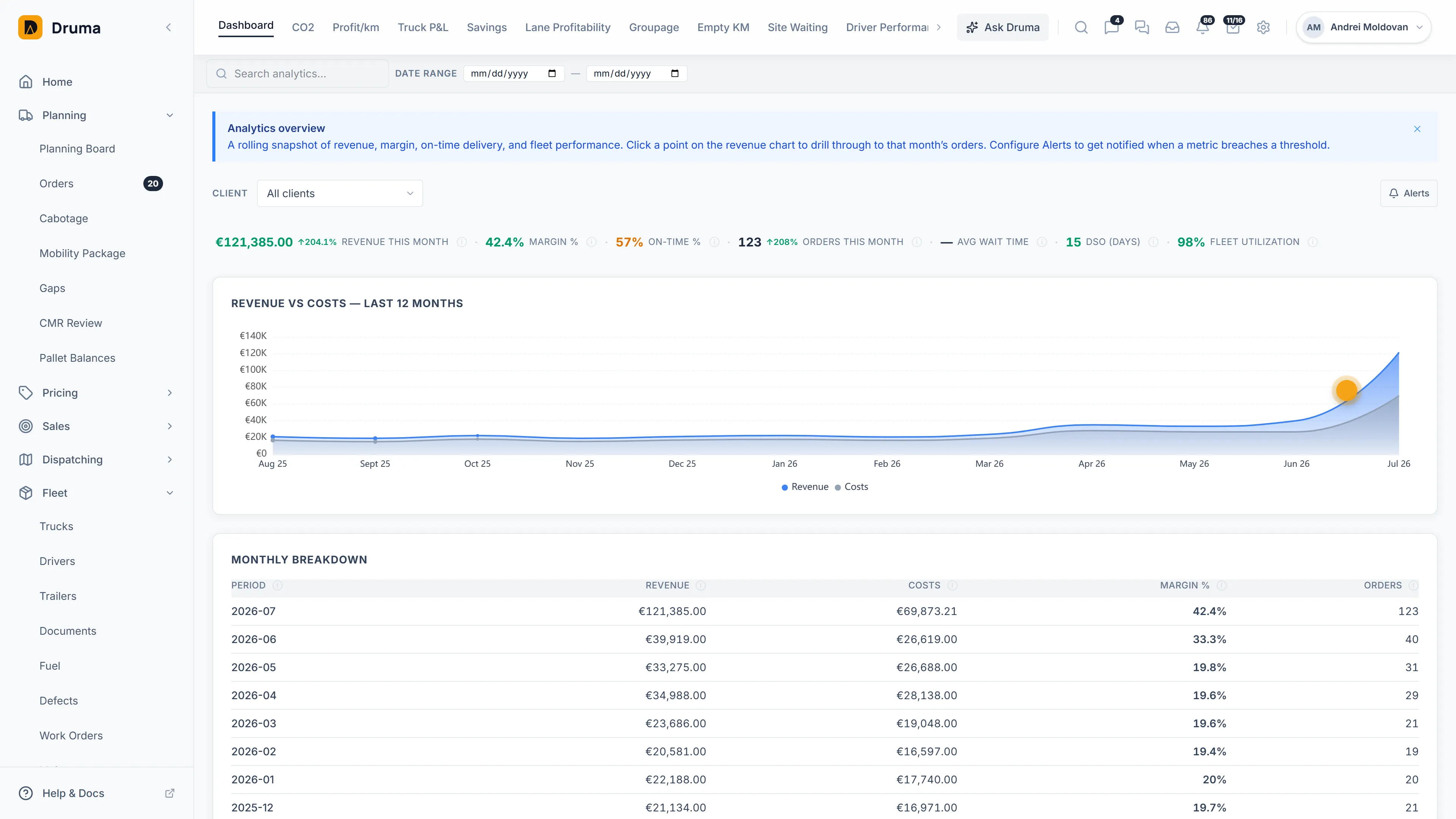Open messages icon with badge 4

1111,27
